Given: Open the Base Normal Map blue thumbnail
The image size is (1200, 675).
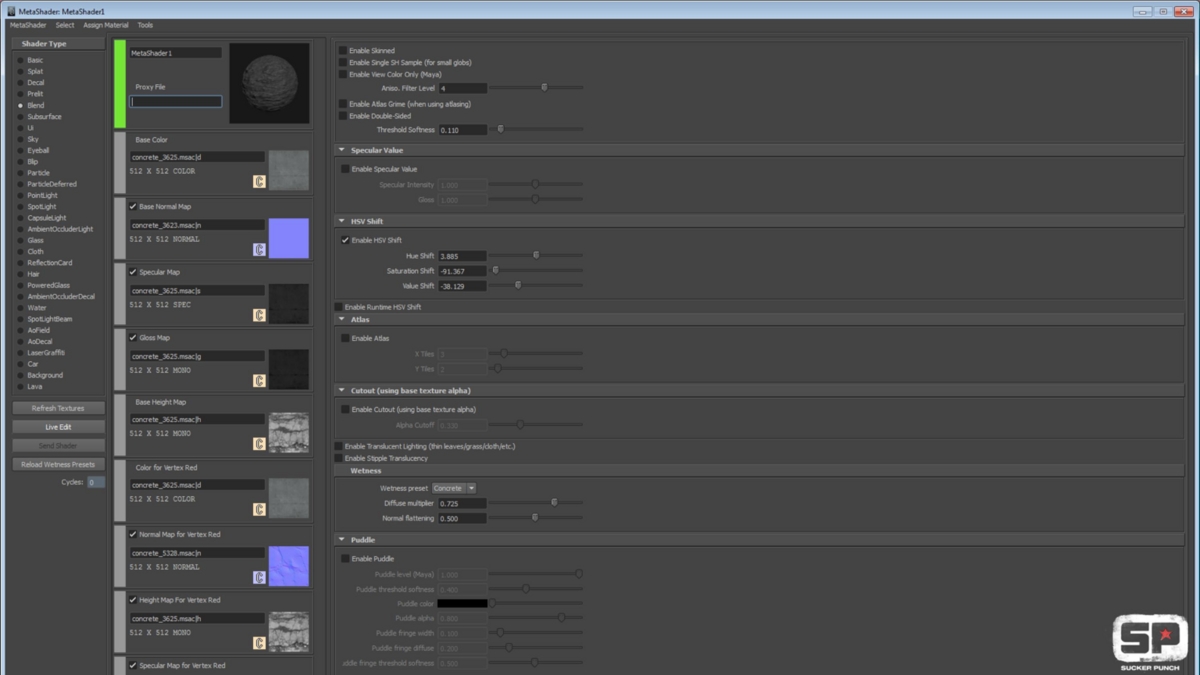Looking at the screenshot, I should tap(289, 238).
